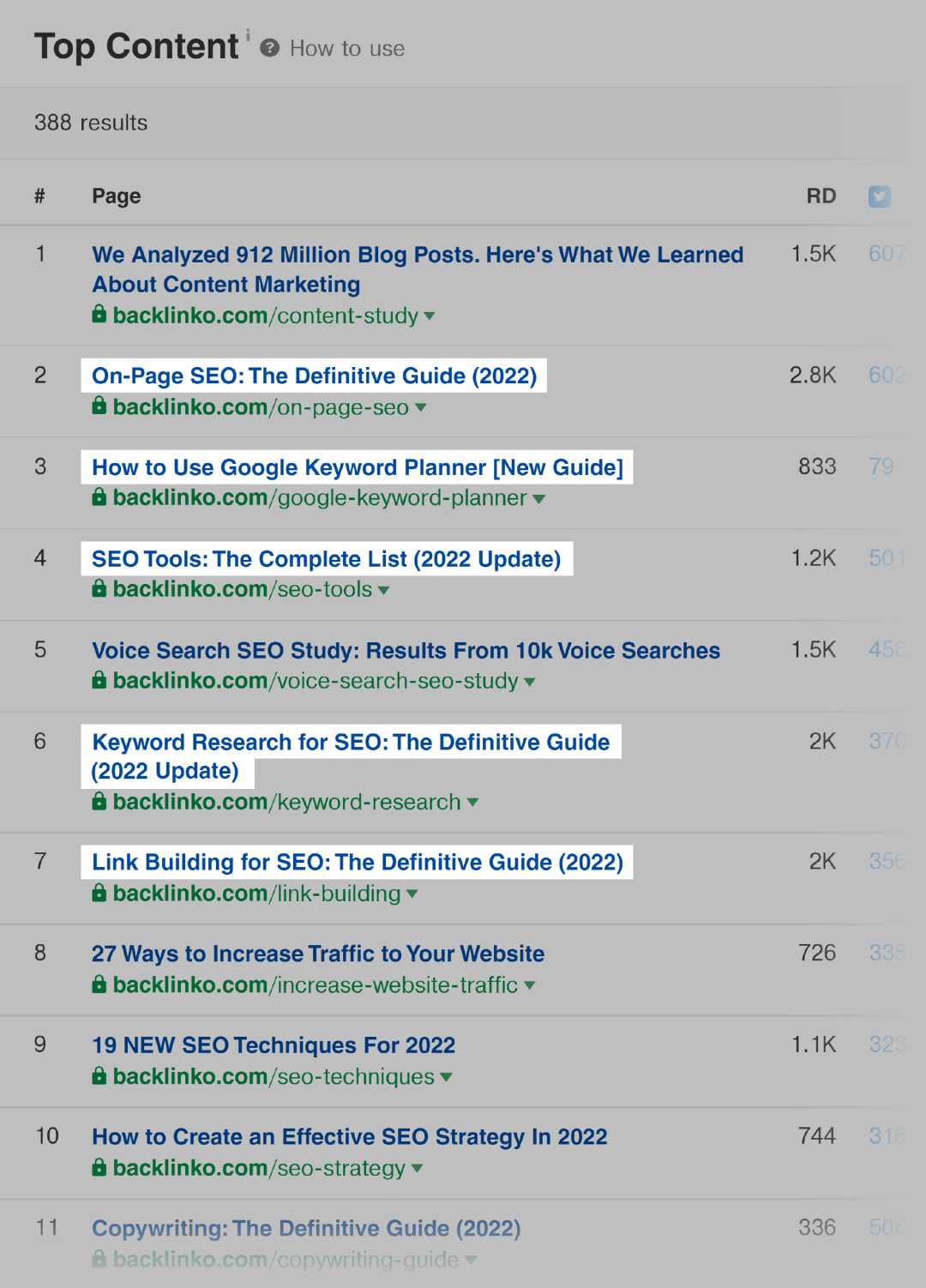
Task: Open "On-Page SEO: The Definitive Guide (2022)" title
Action: tap(315, 376)
